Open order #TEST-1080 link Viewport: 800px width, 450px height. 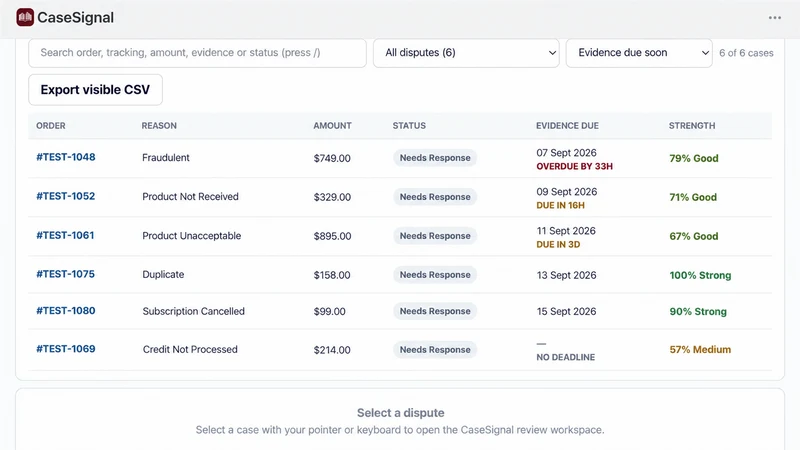coord(66,311)
